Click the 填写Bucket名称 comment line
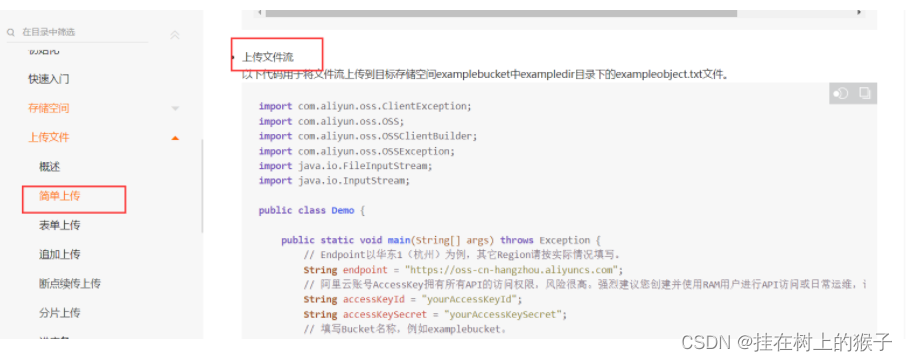This screenshot has width=907, height=361. point(405,330)
